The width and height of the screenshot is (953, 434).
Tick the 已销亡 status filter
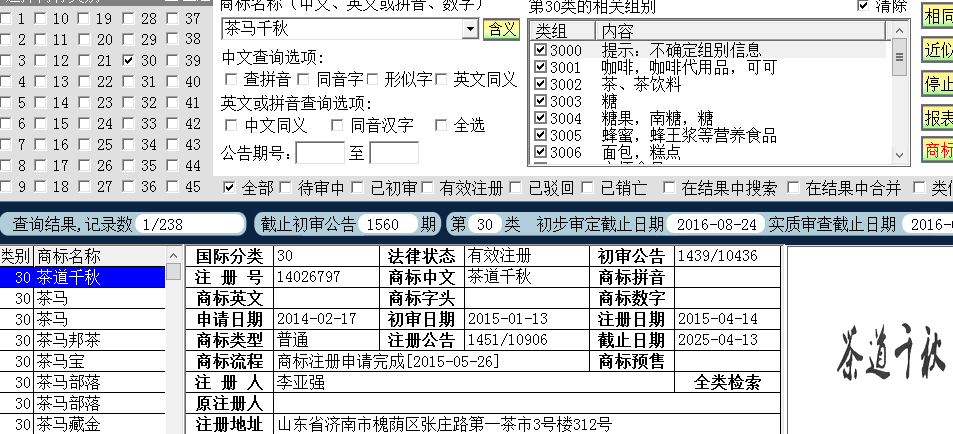[x=587, y=188]
